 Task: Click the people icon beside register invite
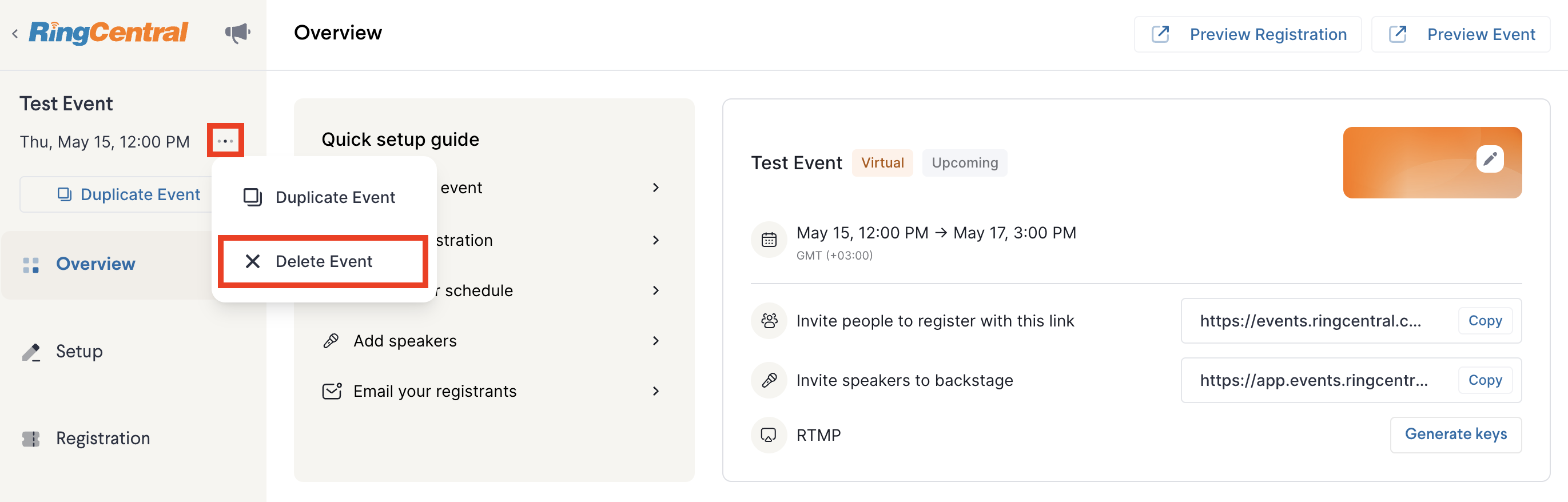(769, 321)
